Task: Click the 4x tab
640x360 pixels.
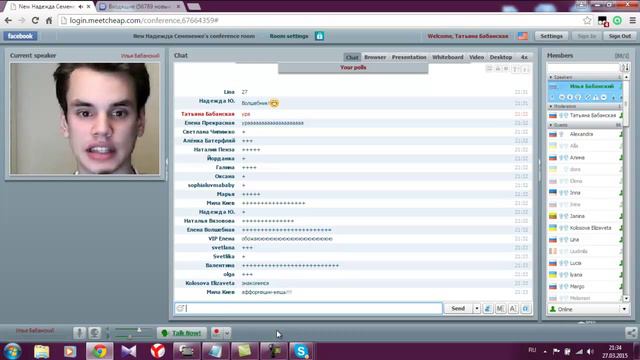Action: (x=524, y=57)
